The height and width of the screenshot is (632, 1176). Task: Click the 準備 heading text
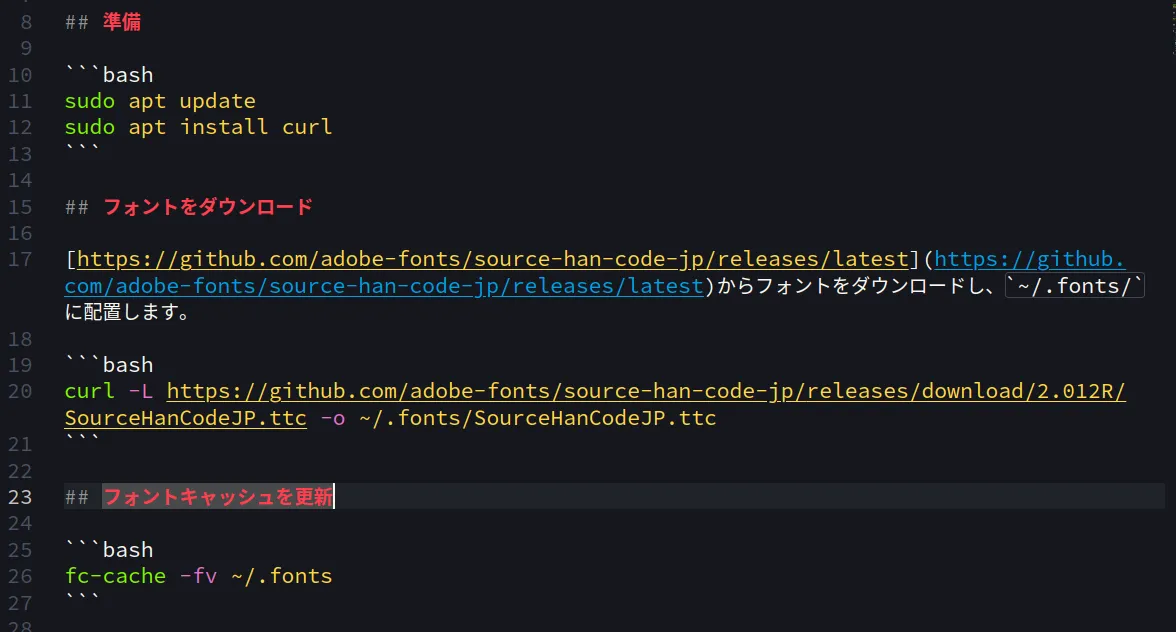[x=122, y=22]
